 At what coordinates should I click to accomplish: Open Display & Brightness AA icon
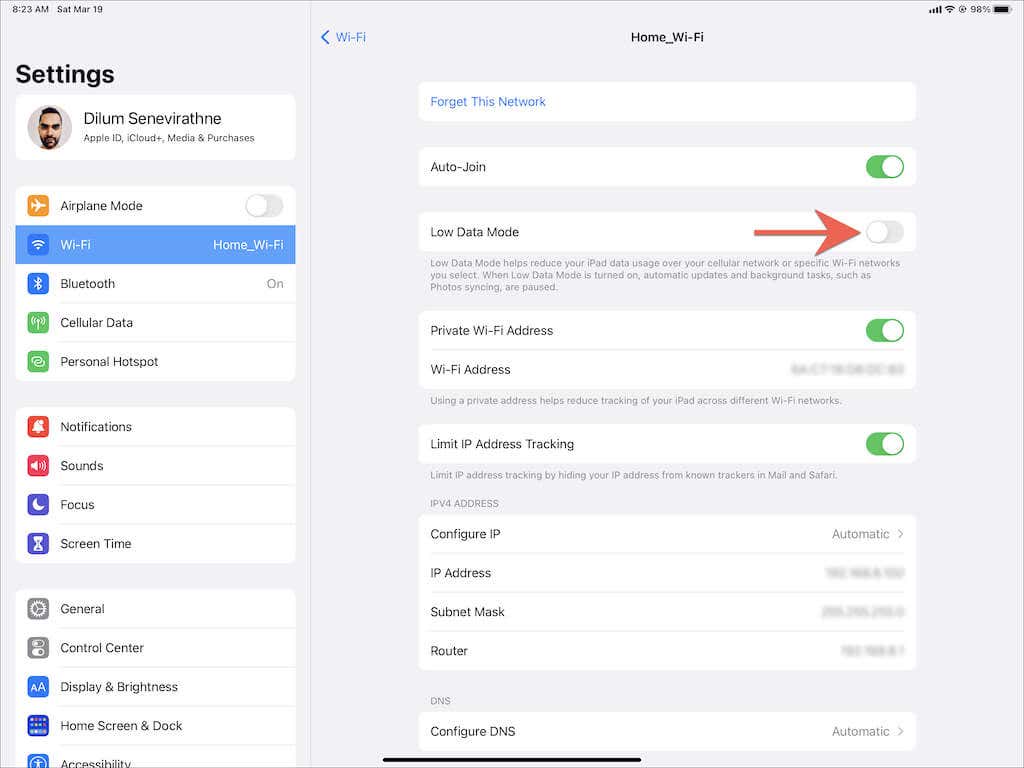tap(38, 687)
